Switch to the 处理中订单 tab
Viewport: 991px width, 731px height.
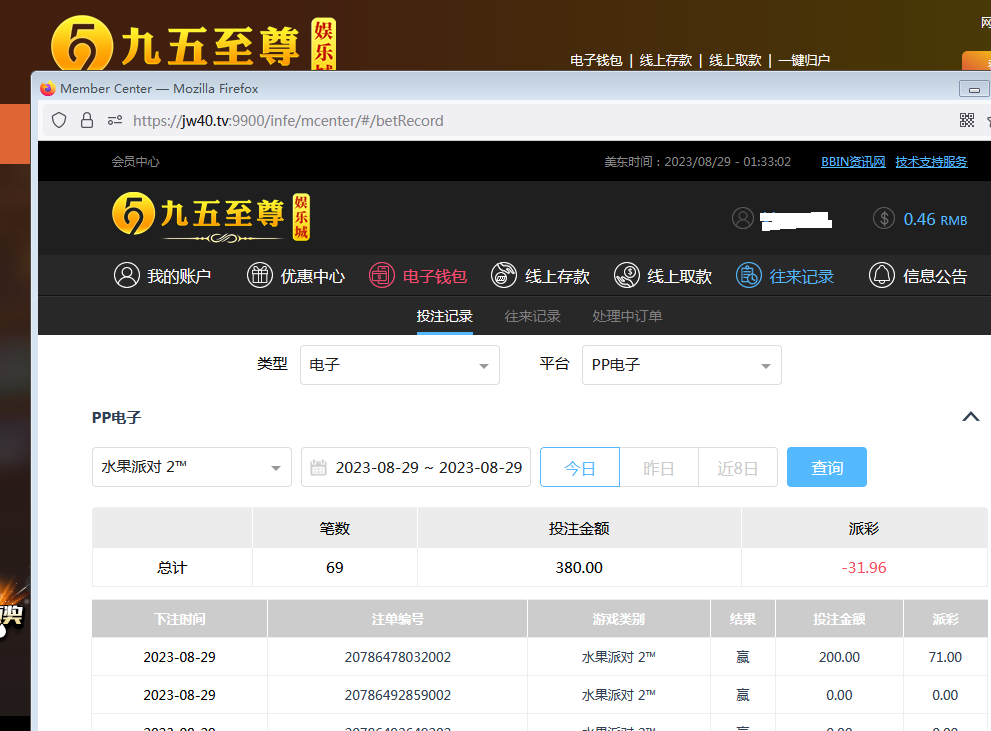tap(627, 316)
